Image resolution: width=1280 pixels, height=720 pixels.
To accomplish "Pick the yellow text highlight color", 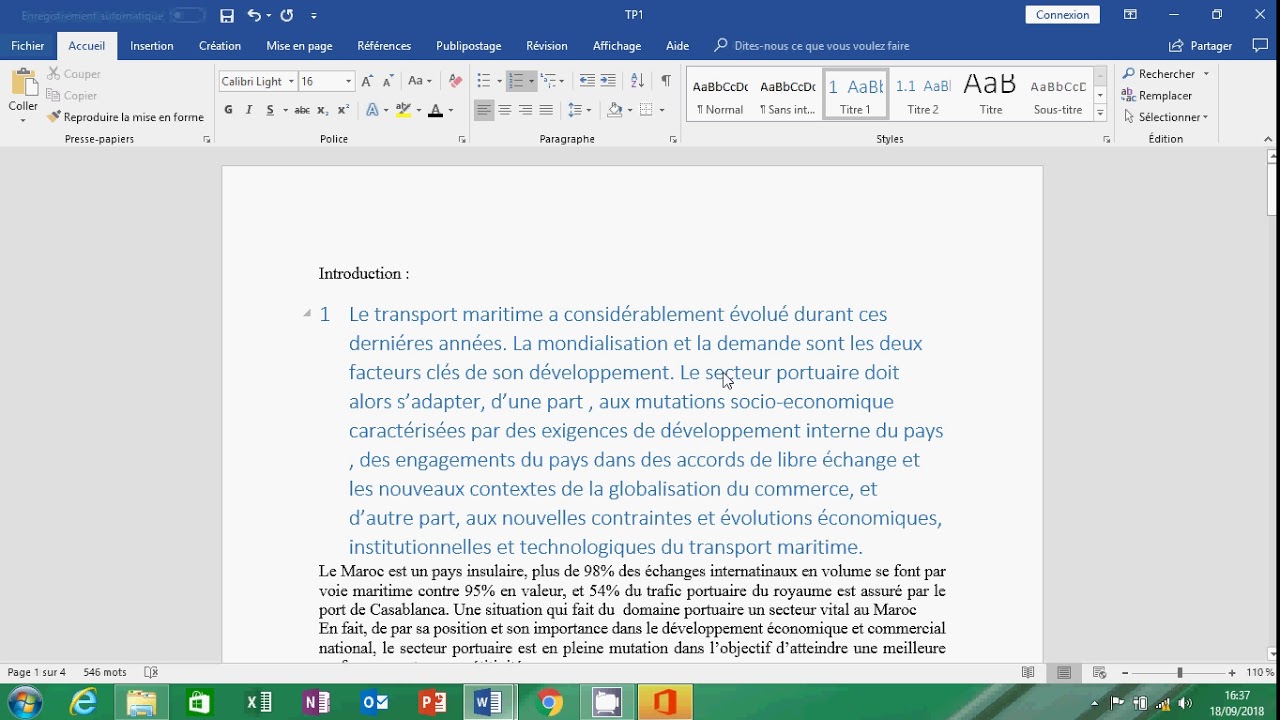I will 403,110.
